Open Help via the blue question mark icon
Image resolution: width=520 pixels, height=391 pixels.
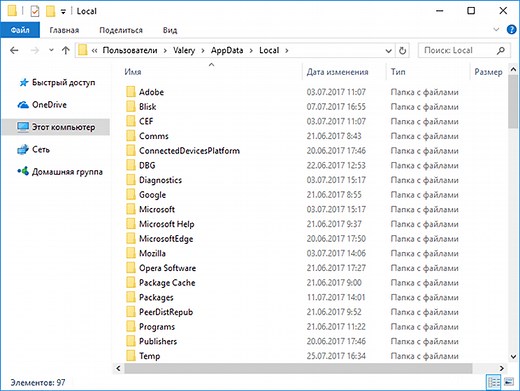click(x=511, y=30)
